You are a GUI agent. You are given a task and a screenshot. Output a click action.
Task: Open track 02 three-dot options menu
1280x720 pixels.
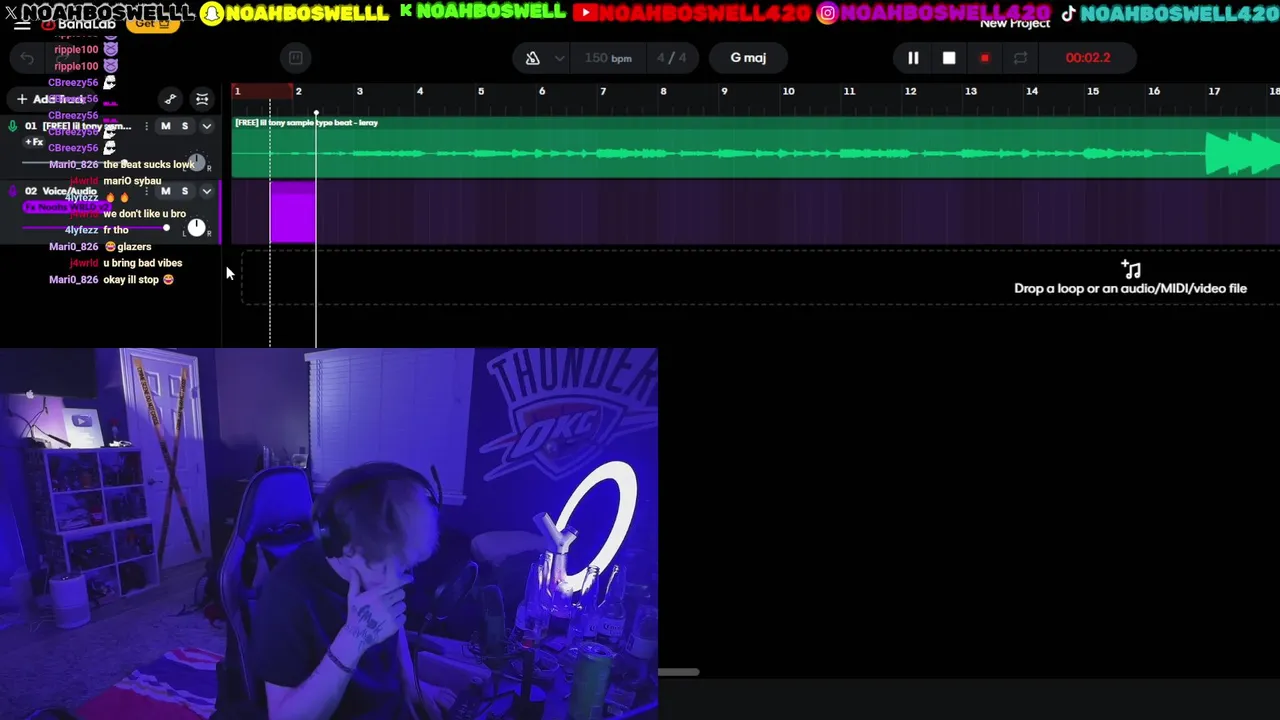click(147, 191)
